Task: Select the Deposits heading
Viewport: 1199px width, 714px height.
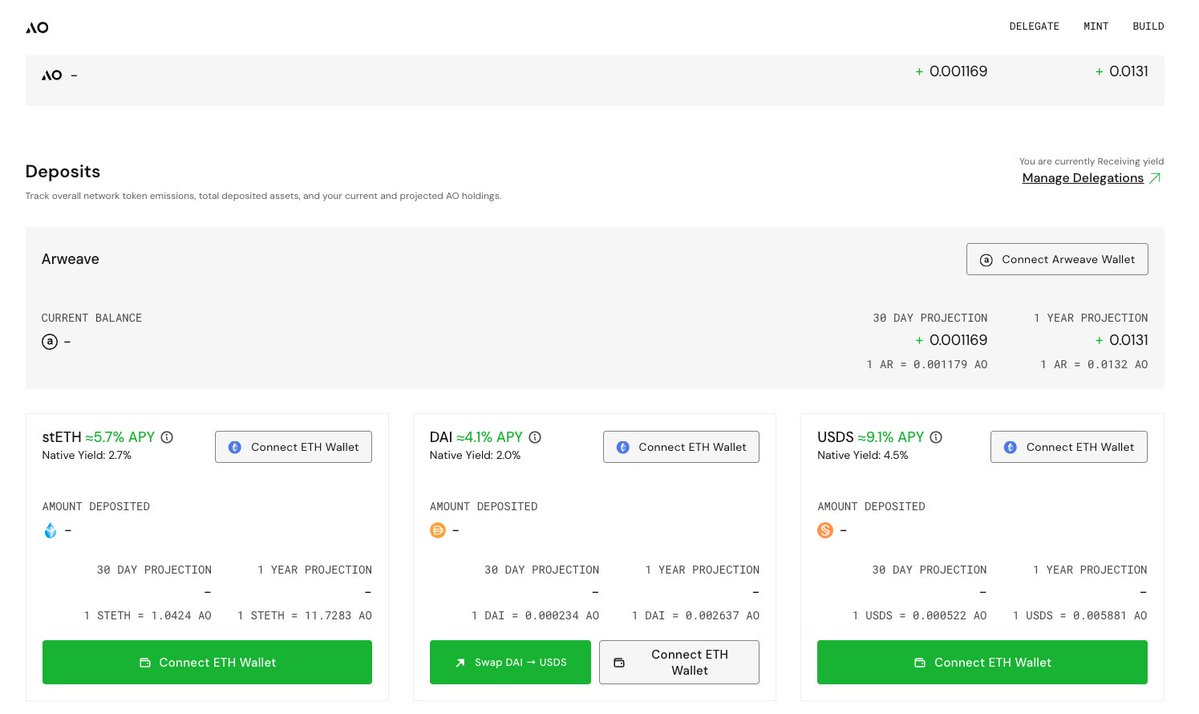Action: pos(63,171)
